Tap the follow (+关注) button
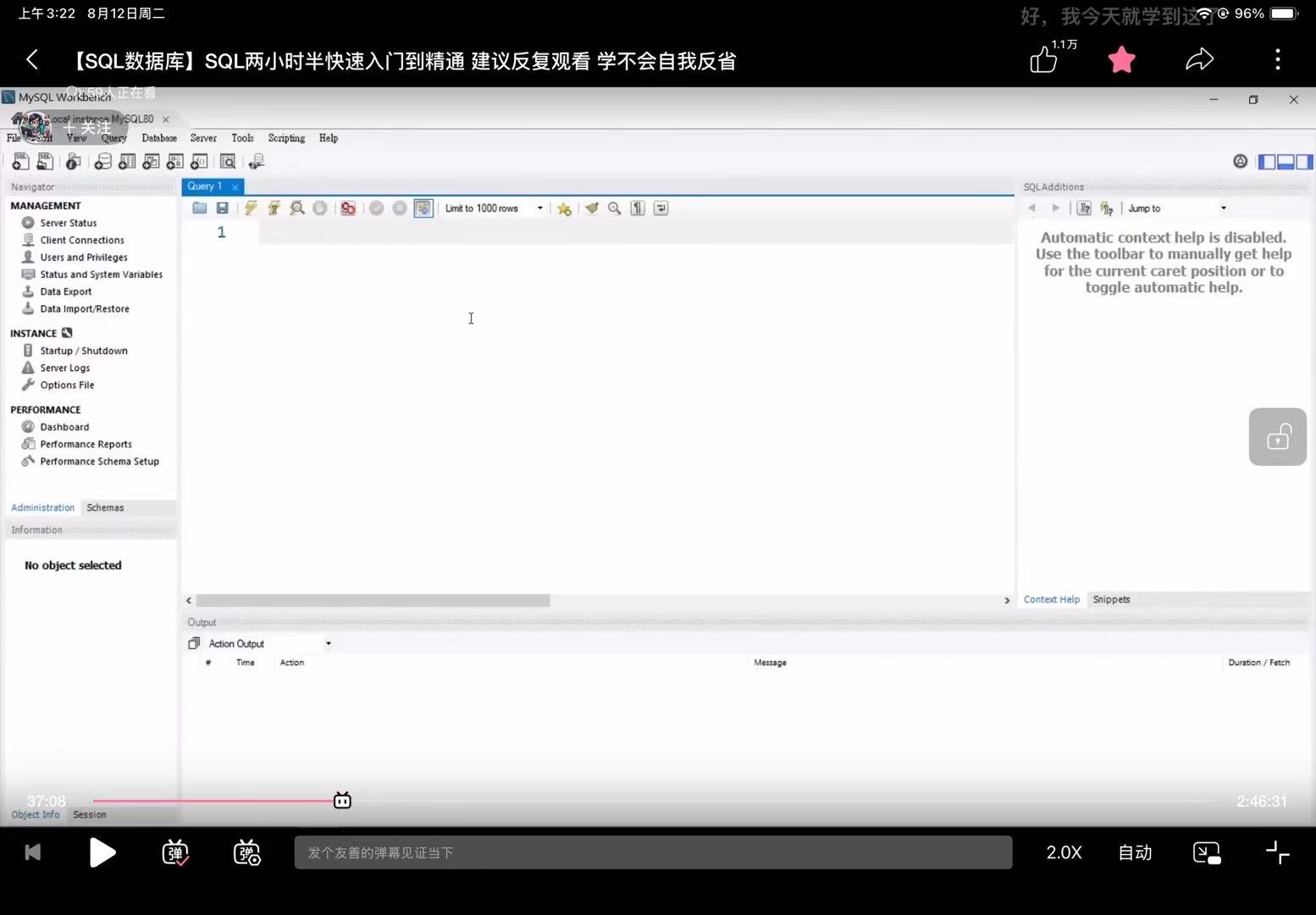The image size is (1316, 915). pyautogui.click(x=86, y=127)
